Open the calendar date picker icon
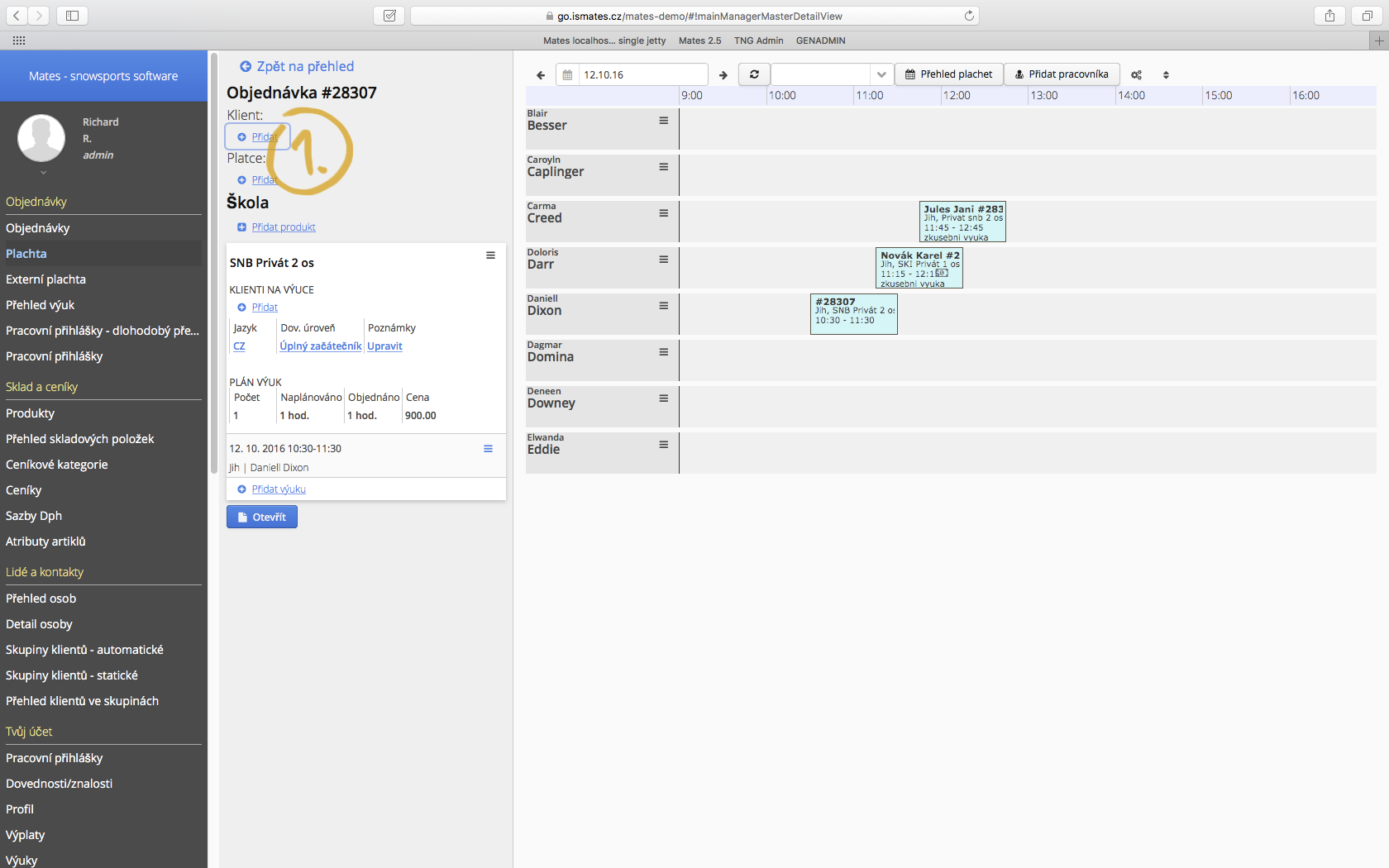Screen dimensions: 1389x868 point(567,75)
